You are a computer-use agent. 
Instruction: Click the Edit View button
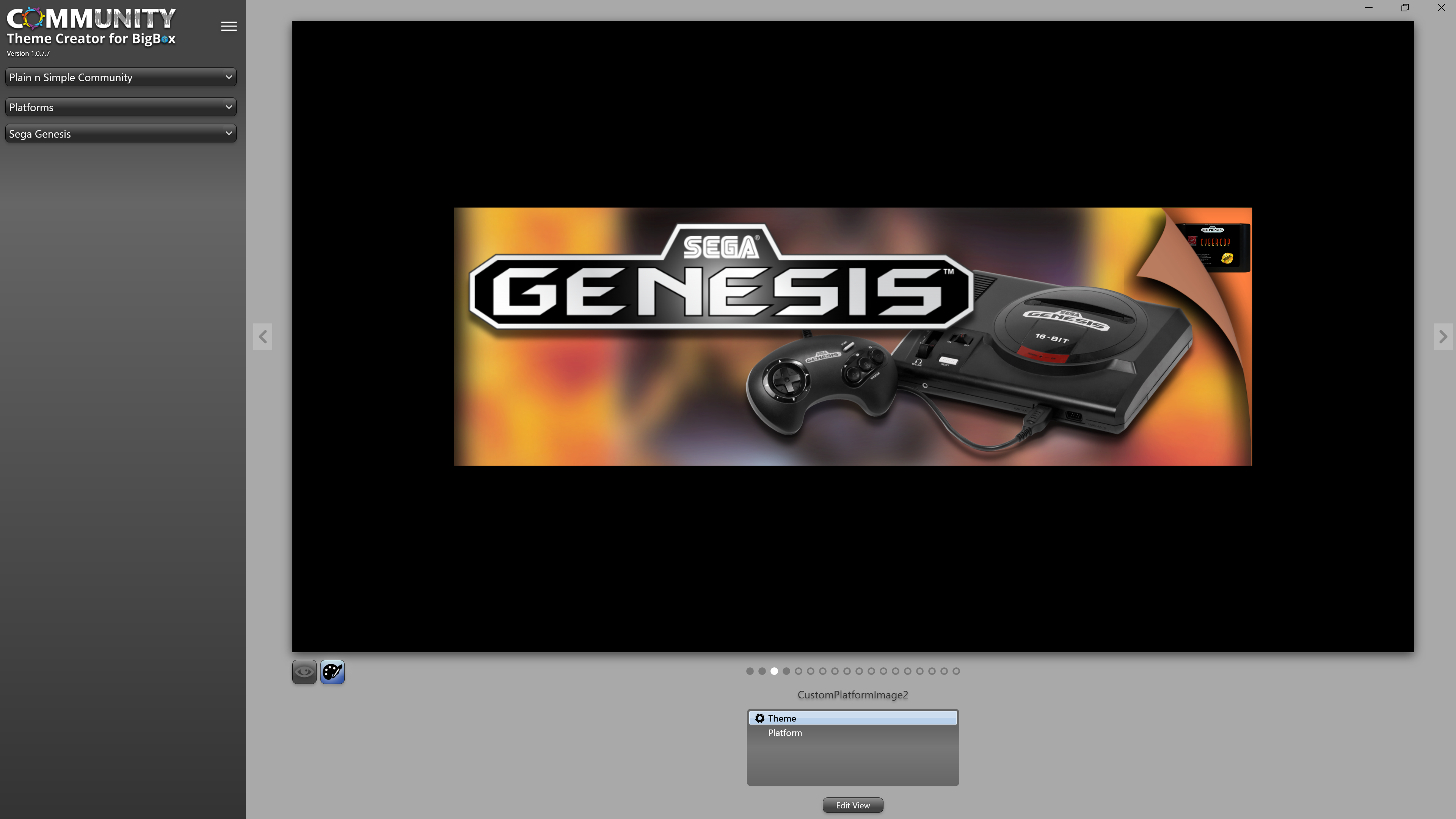tap(853, 805)
